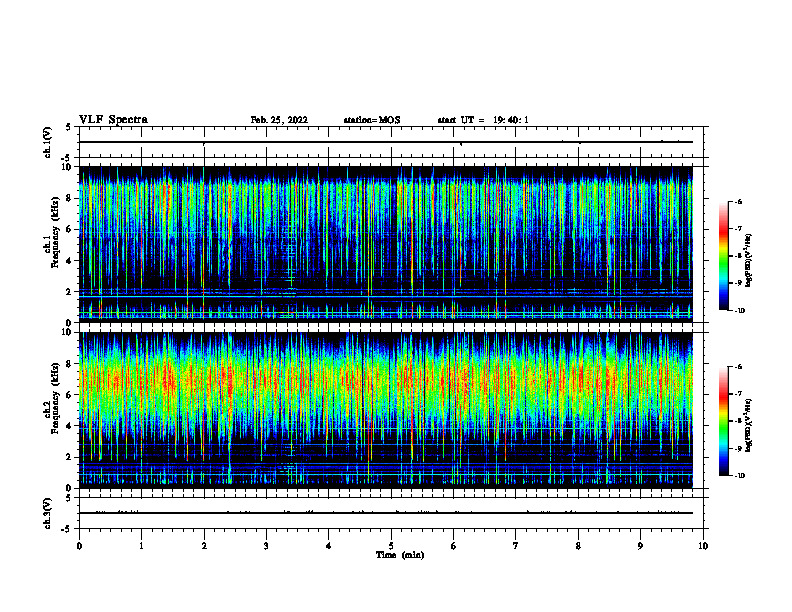
Task: Click the ch.1 spectrogram color bar
Action: click(x=724, y=256)
